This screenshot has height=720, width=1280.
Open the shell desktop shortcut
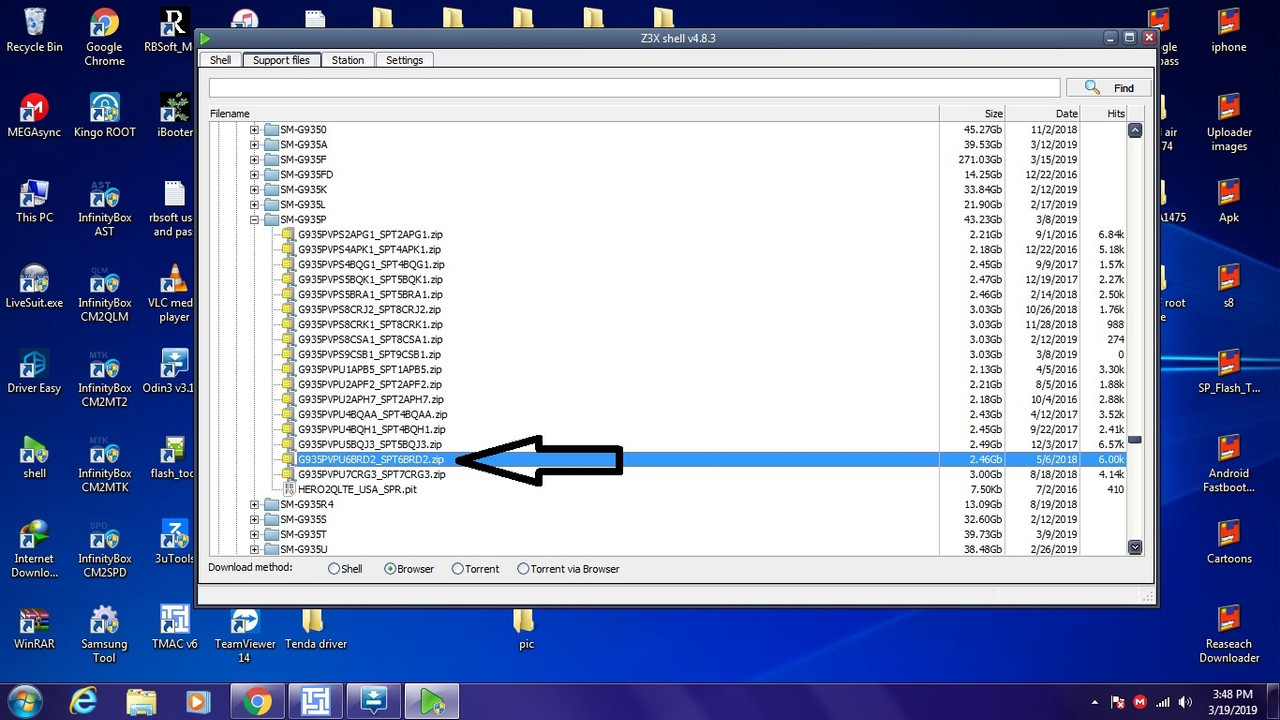pyautogui.click(x=34, y=457)
